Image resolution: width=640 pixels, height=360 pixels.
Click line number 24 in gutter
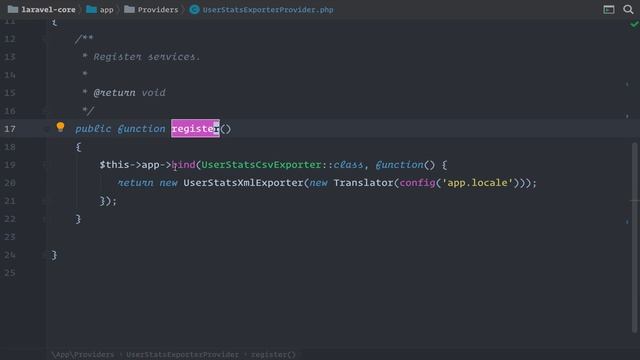pos(10,255)
